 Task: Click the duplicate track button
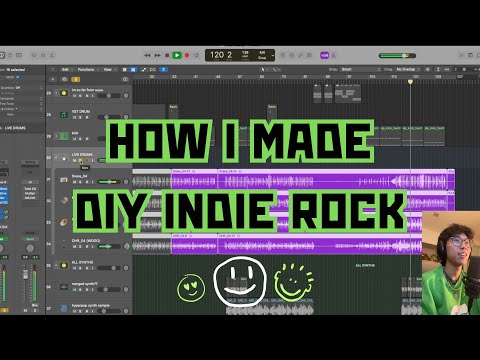tap(64, 79)
